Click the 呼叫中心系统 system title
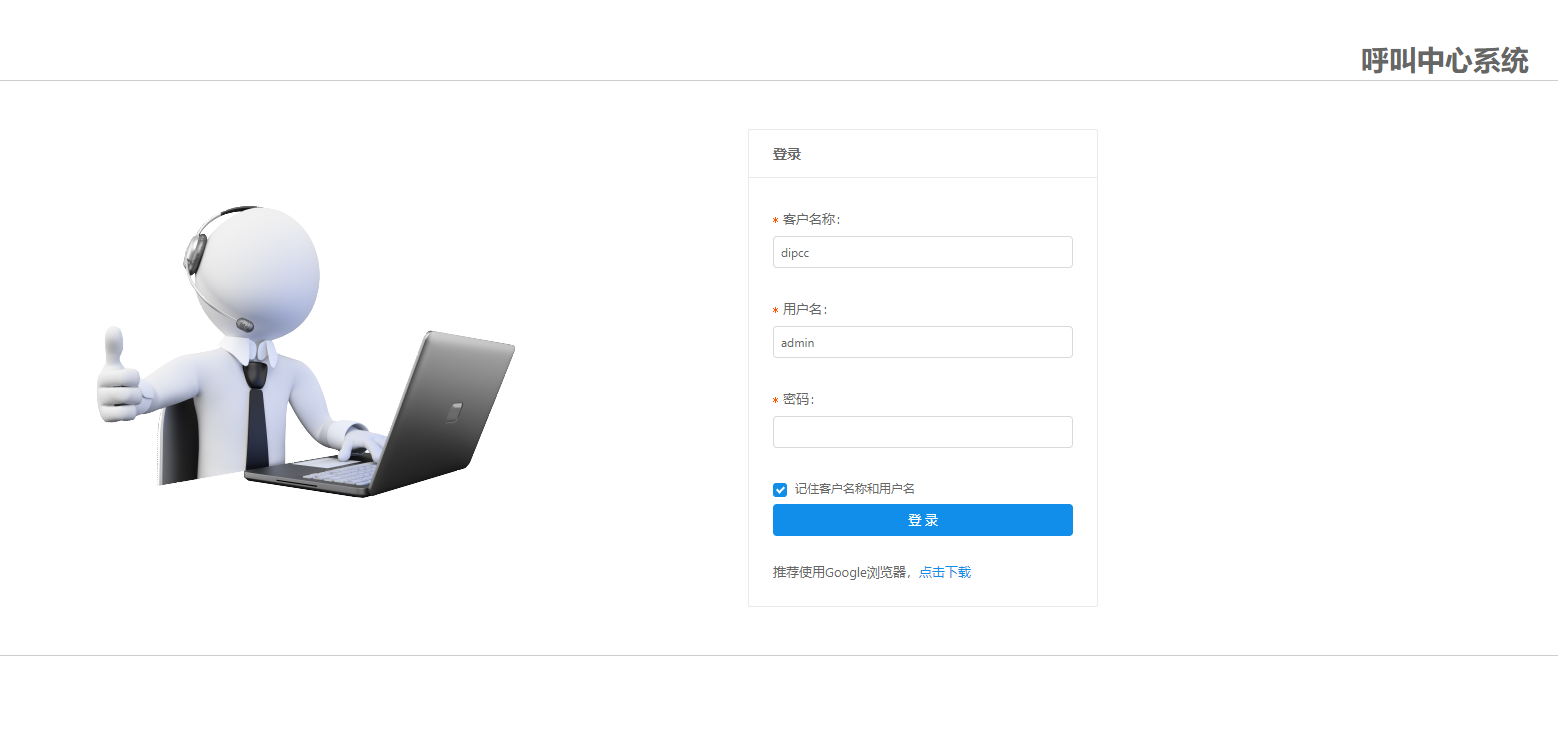 tap(1443, 60)
